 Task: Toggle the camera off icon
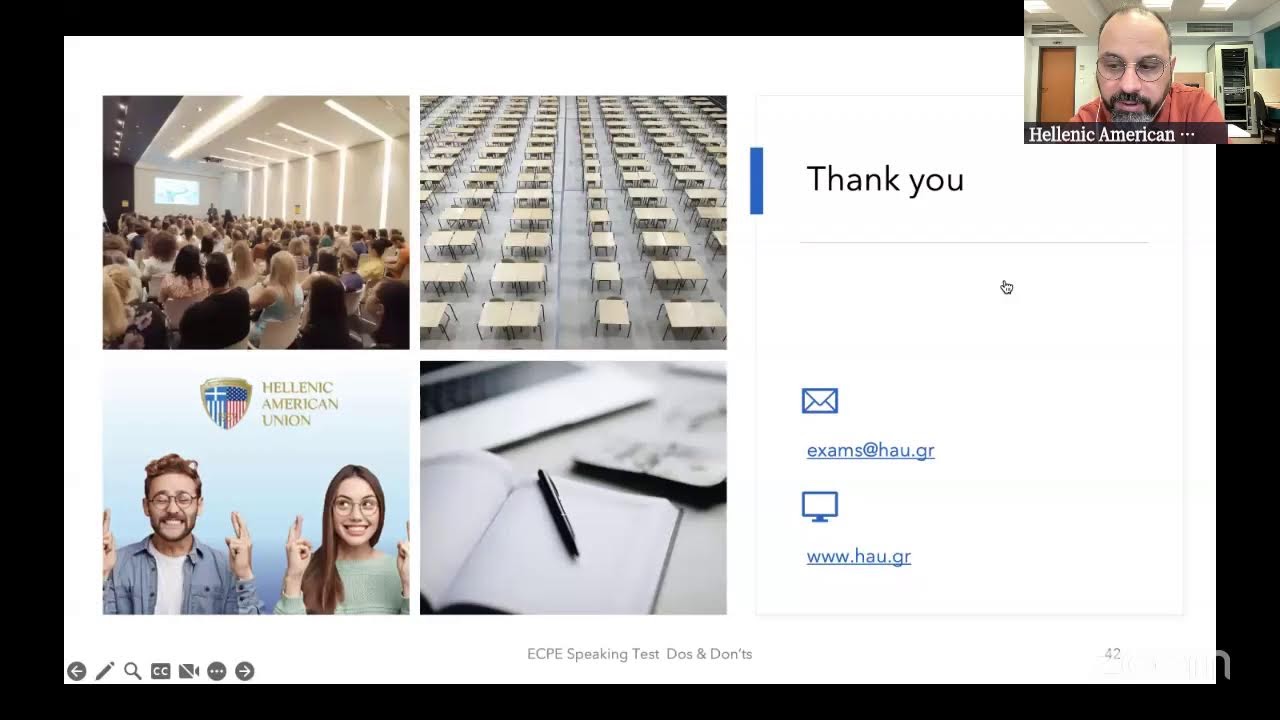click(x=188, y=671)
